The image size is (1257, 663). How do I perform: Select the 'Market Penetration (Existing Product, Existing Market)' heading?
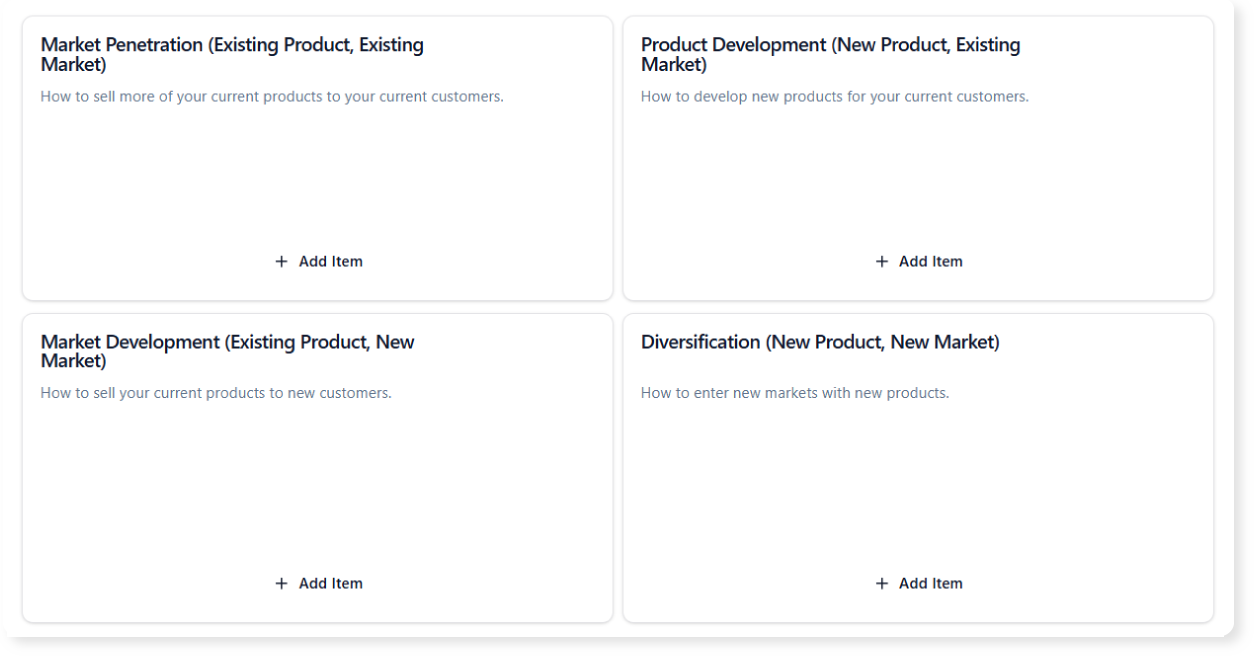pyautogui.click(x=232, y=55)
